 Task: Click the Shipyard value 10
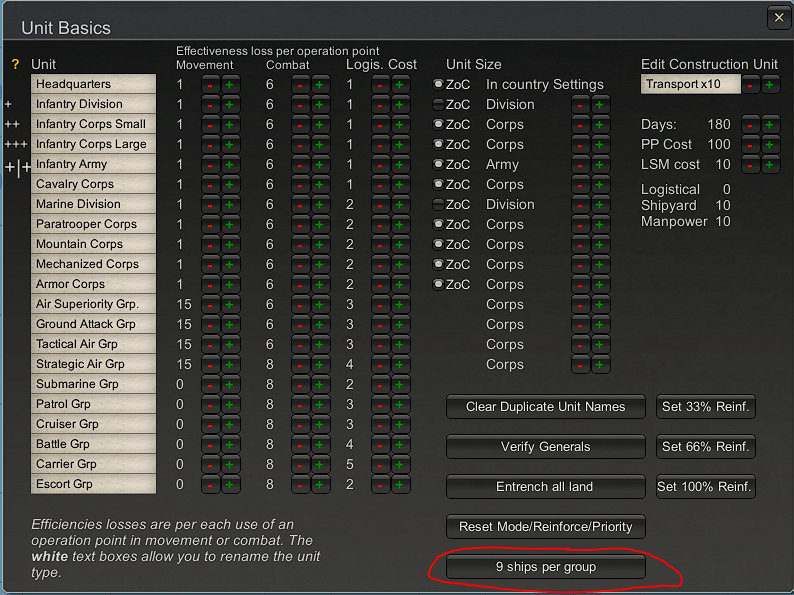click(x=723, y=206)
